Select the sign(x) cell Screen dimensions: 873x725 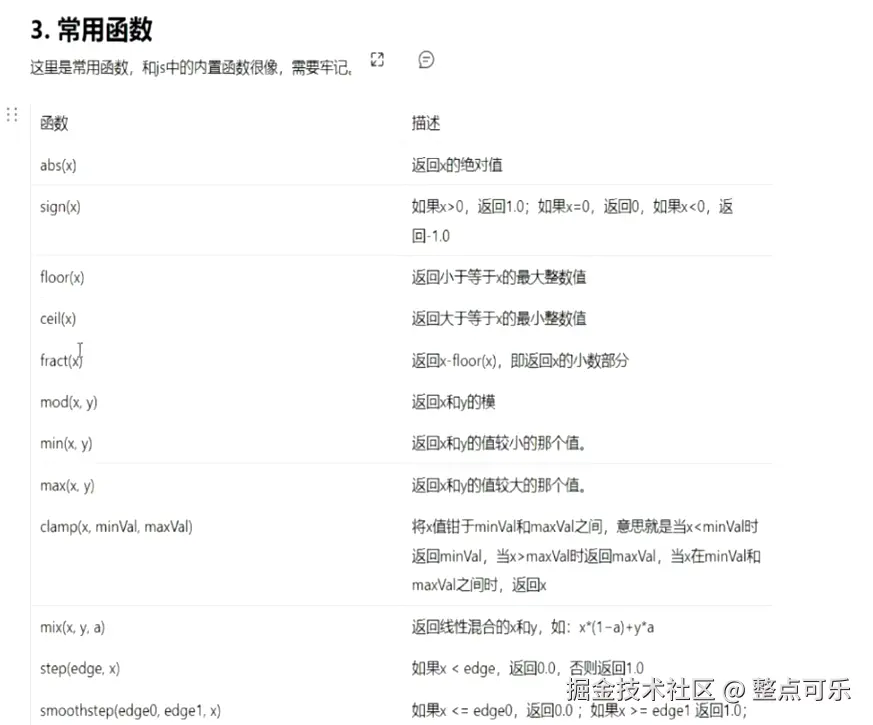pos(60,207)
